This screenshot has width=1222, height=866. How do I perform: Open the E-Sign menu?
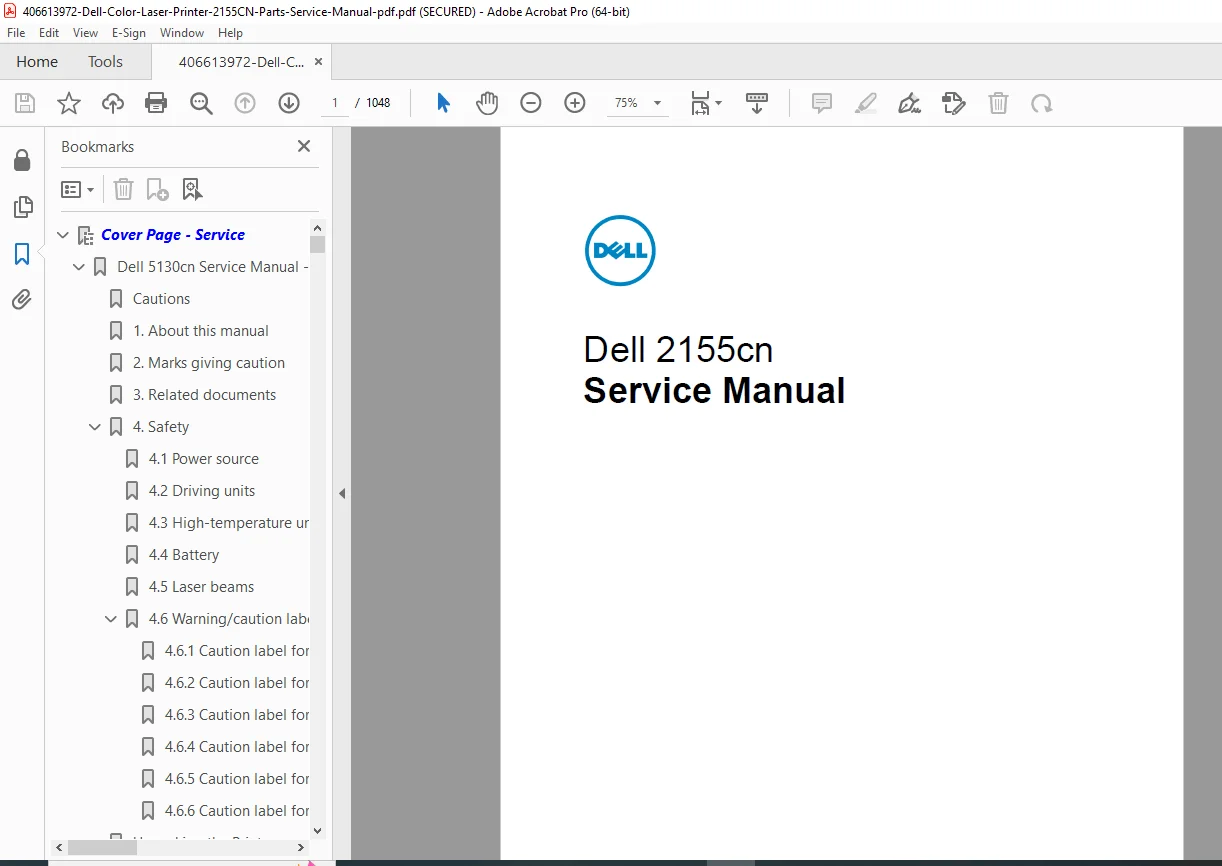129,33
